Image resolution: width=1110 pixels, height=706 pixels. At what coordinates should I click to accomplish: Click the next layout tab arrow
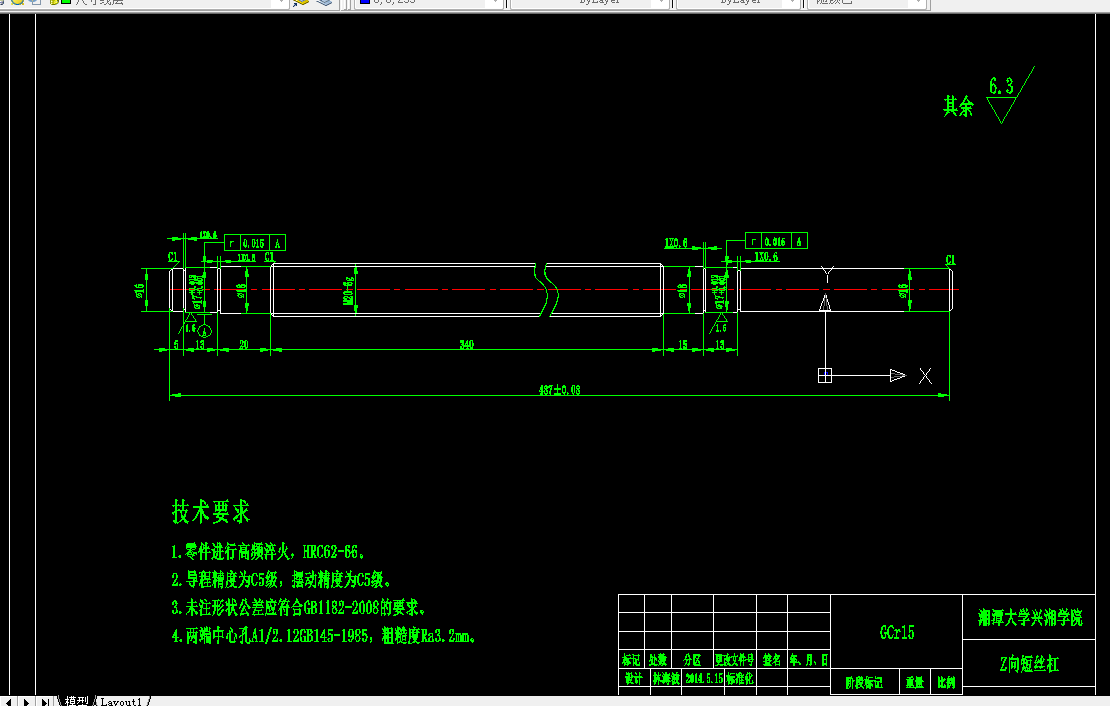point(27,702)
